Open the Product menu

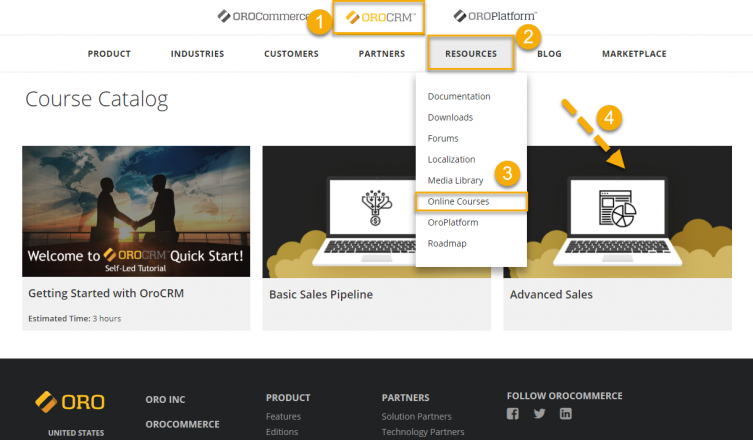coord(109,54)
